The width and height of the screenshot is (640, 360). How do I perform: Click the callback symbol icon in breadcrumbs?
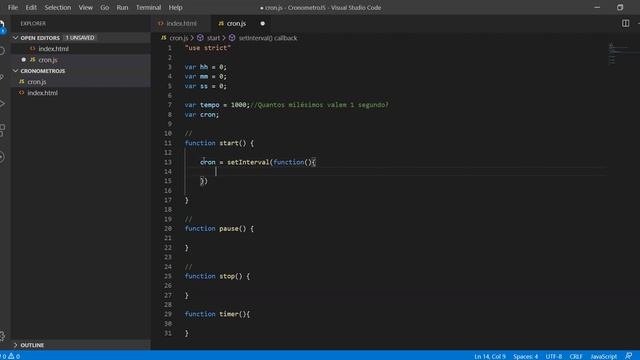coord(232,38)
